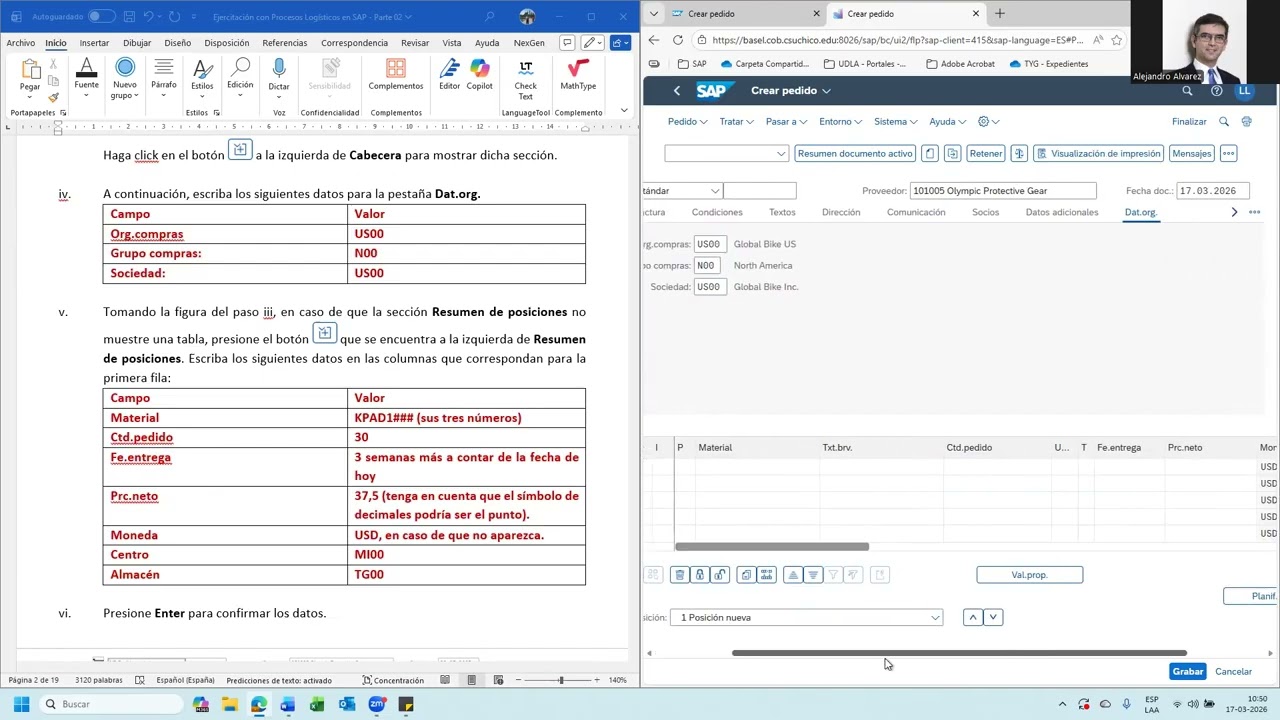Open Excel from the Windows taskbar
The width and height of the screenshot is (1280, 720).
click(x=317, y=704)
